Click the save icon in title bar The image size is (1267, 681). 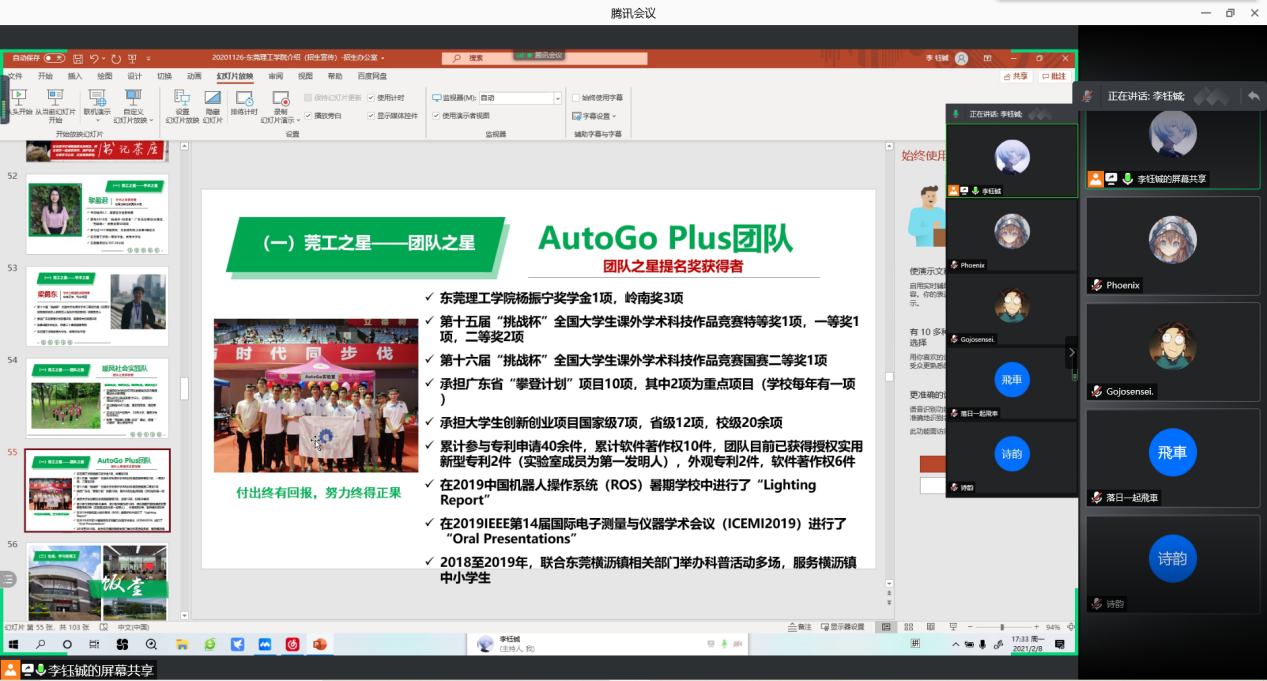(x=77, y=59)
